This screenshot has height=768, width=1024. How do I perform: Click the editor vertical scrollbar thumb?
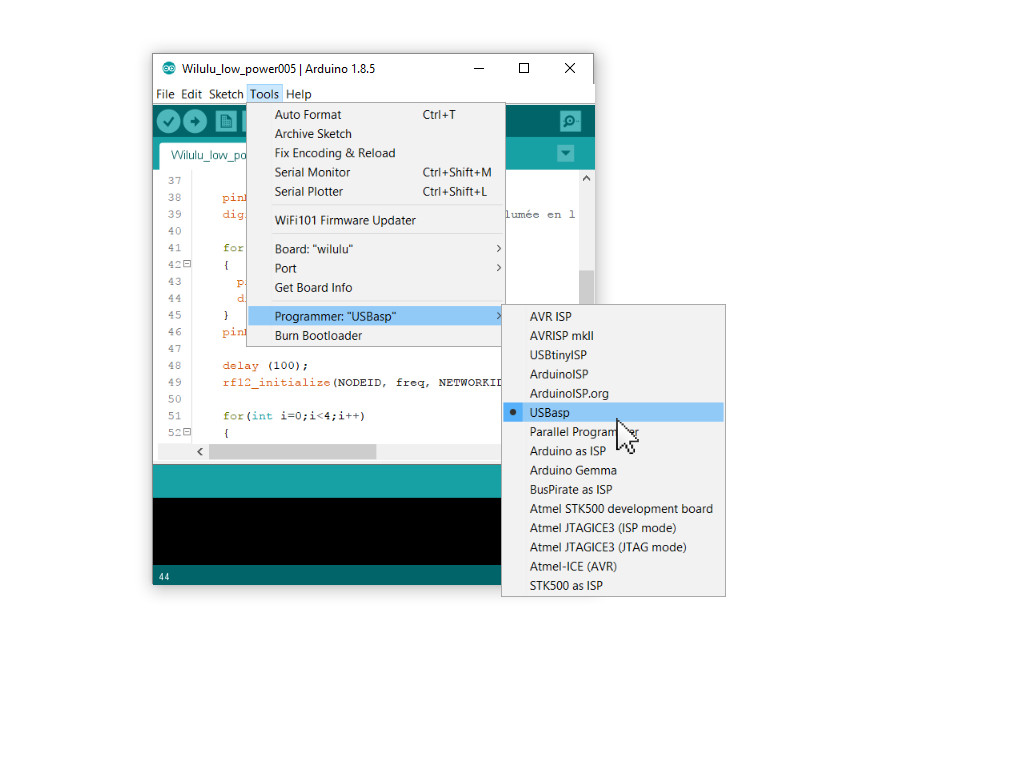click(586, 287)
